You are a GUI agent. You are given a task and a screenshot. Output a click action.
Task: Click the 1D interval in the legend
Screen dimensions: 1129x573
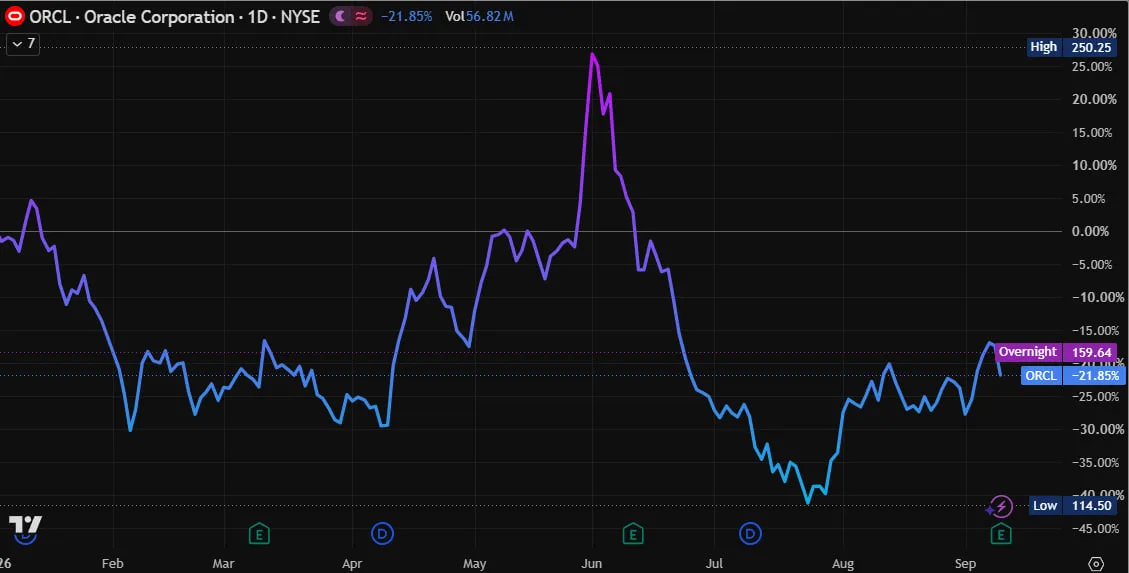click(x=258, y=17)
